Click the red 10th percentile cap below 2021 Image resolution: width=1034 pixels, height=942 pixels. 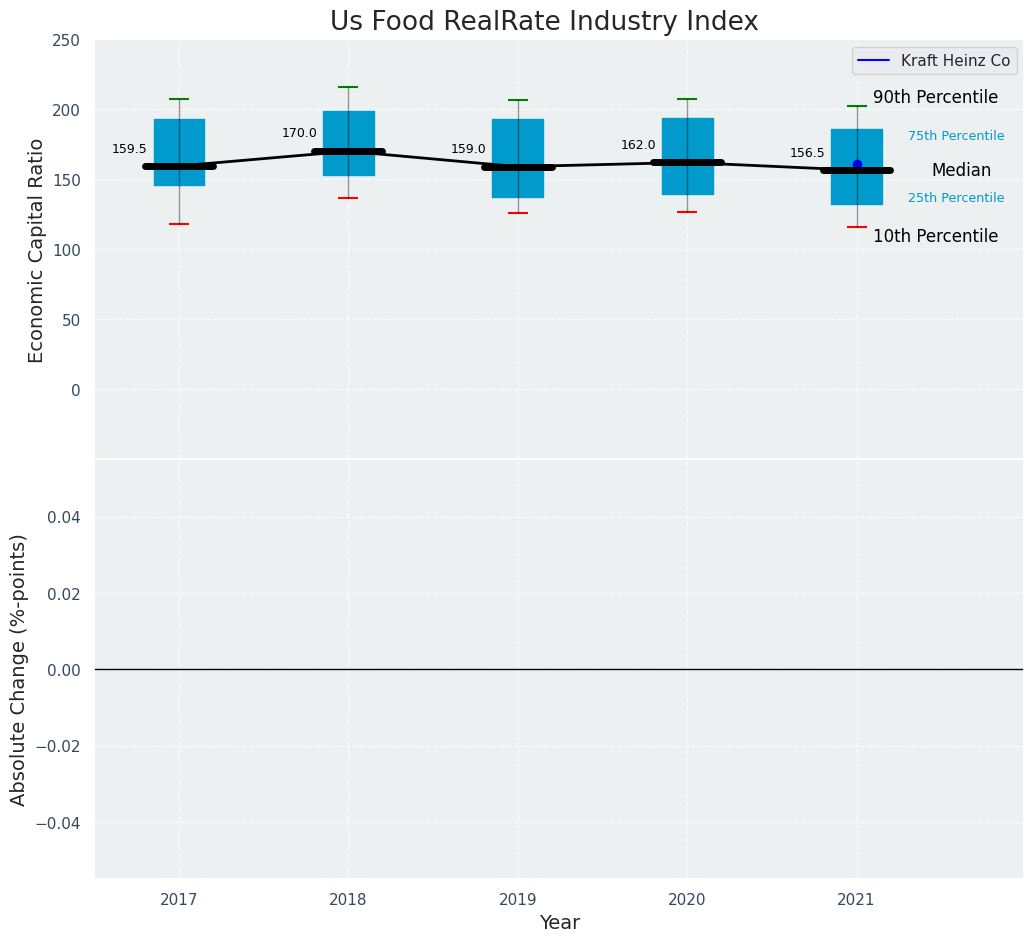click(x=857, y=227)
